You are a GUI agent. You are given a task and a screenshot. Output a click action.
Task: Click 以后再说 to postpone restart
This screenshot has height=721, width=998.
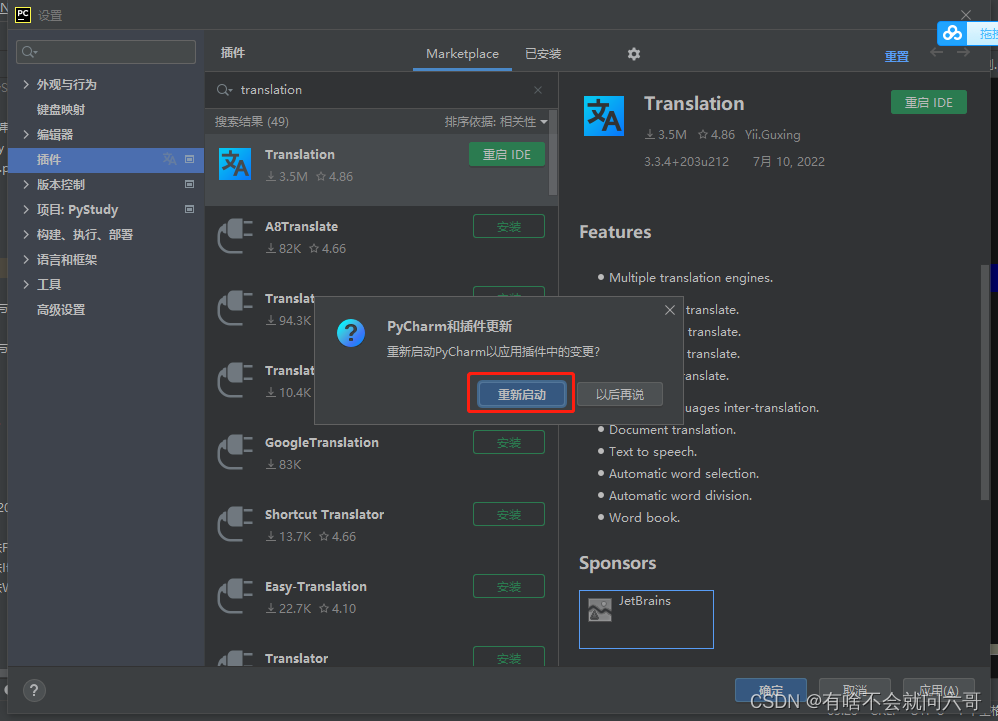point(620,395)
